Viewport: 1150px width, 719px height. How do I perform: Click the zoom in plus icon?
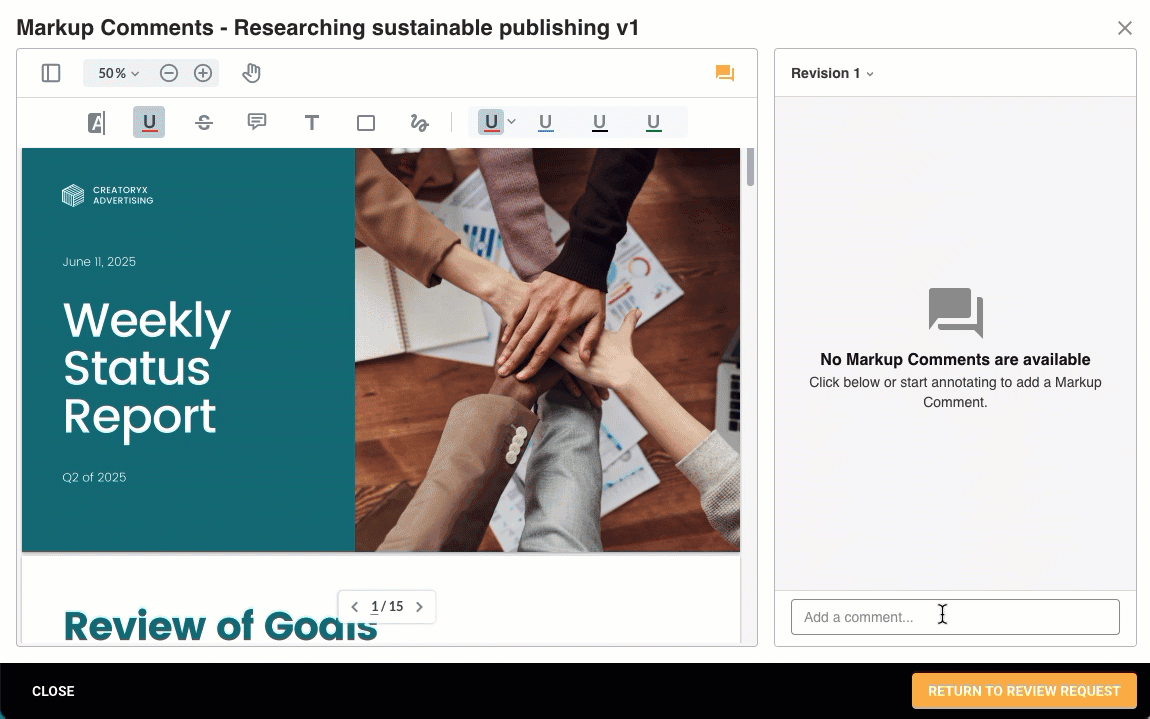203,73
